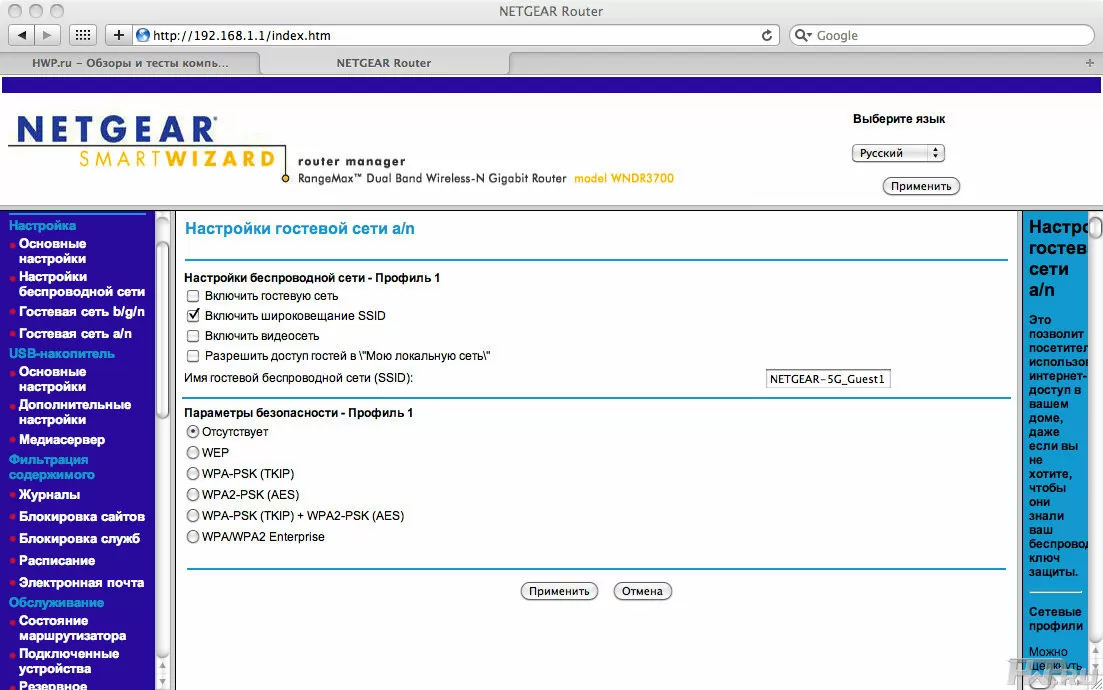
Task: Toggle the 'Включить видеосеть' checkbox
Action: click(x=193, y=336)
